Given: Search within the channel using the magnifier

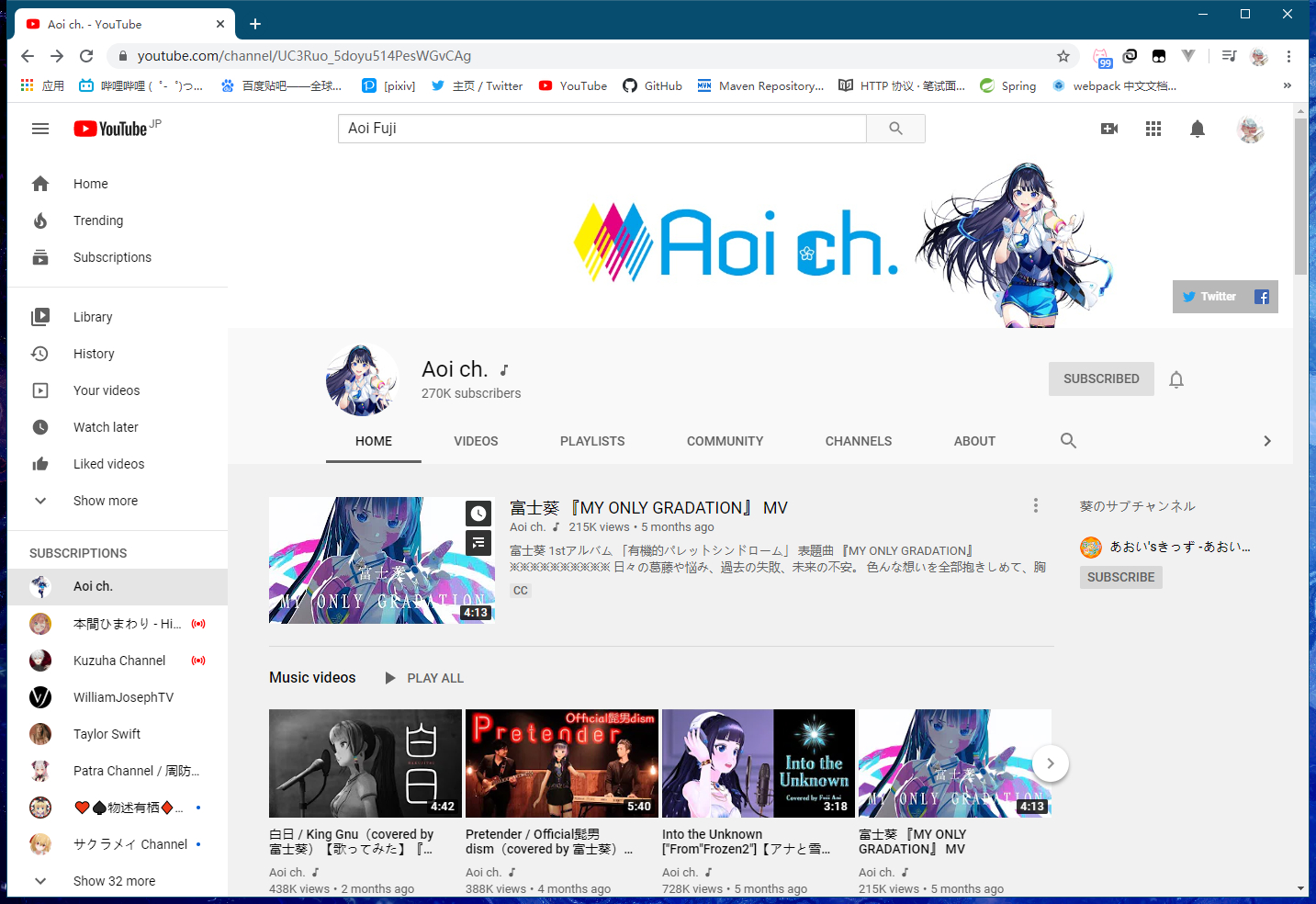Looking at the screenshot, I should [x=1068, y=441].
